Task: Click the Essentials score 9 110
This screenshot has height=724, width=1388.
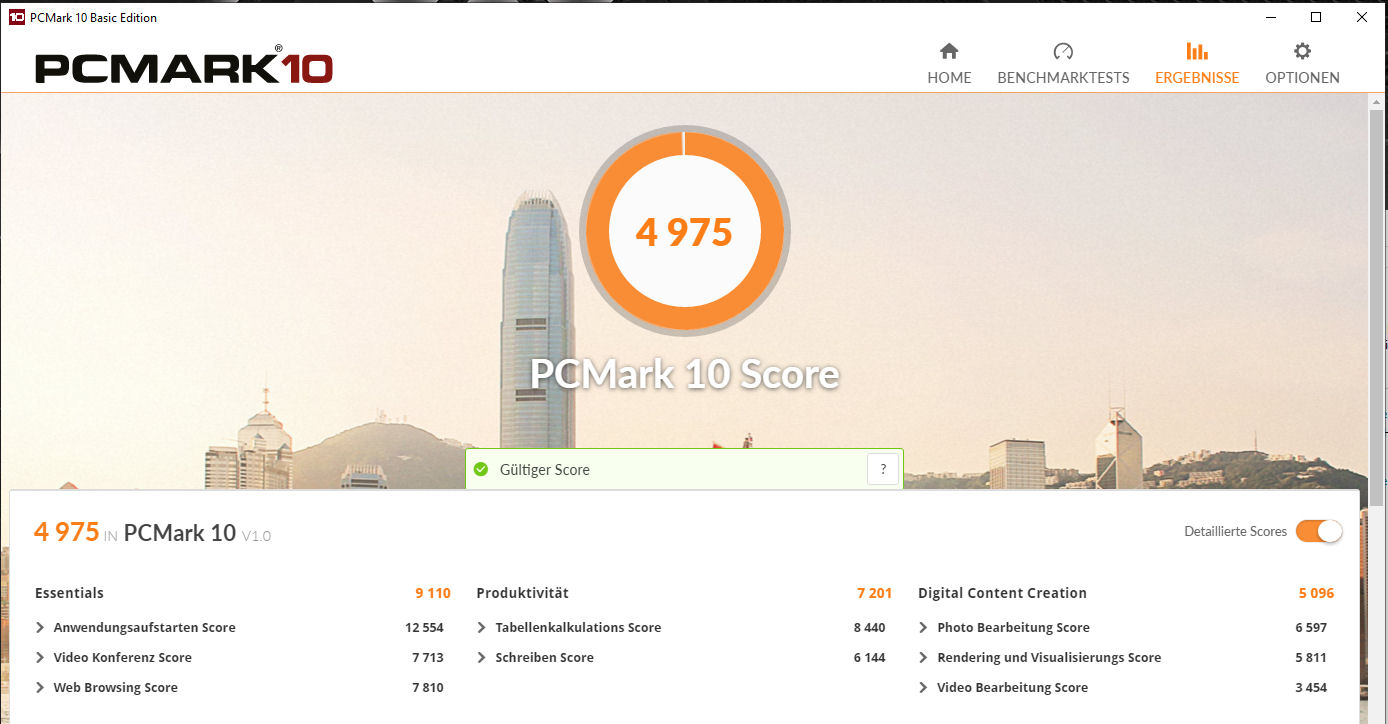Action: tap(433, 593)
